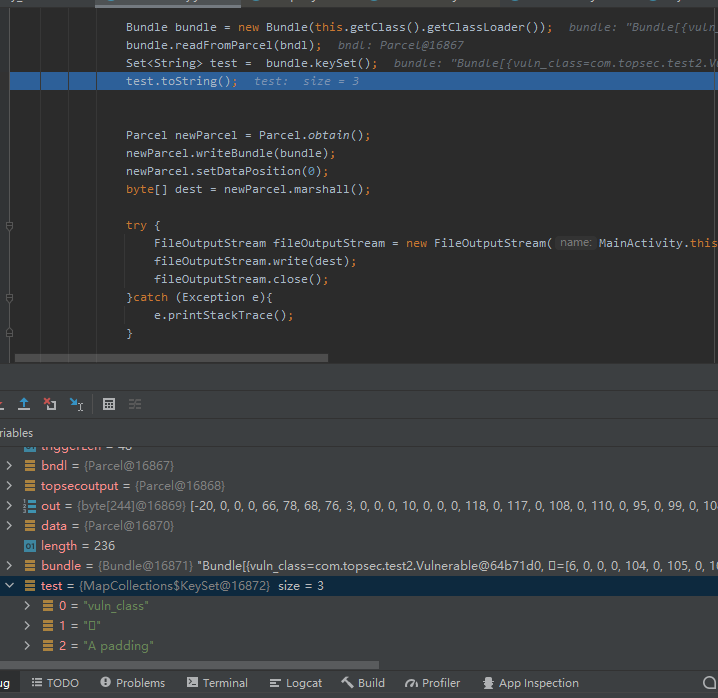This screenshot has height=698, width=718.
Task: Open Evaluate Expression calculator icon
Action: click(x=109, y=404)
